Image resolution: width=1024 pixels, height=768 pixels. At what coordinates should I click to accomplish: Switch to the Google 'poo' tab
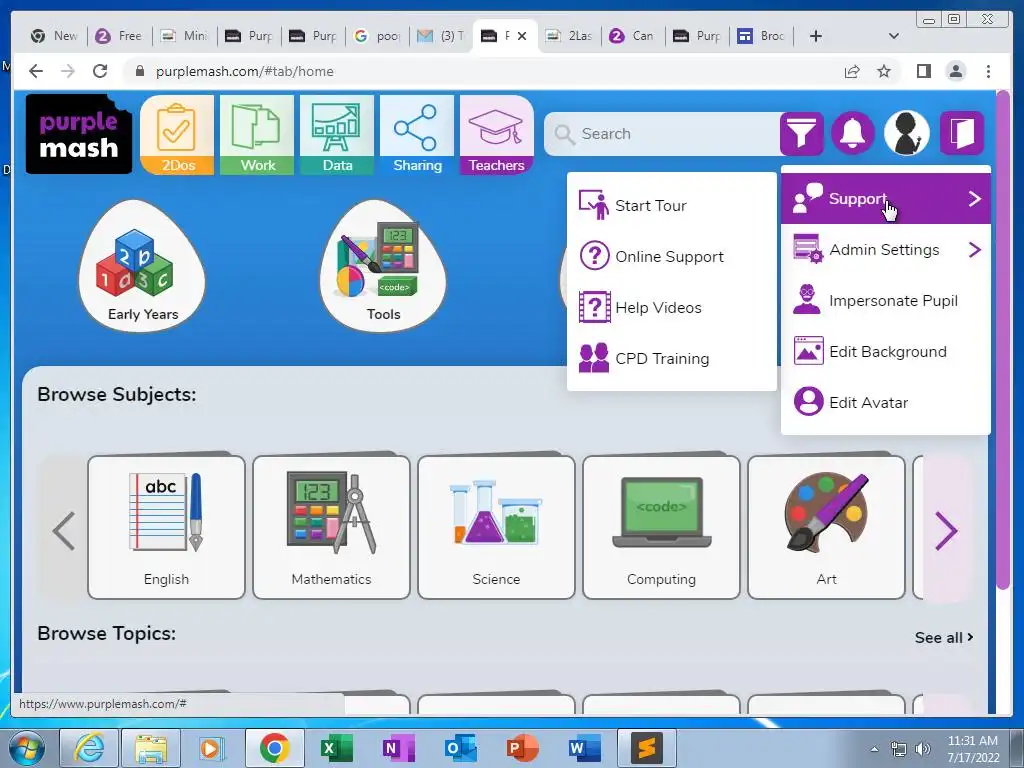[x=377, y=36]
